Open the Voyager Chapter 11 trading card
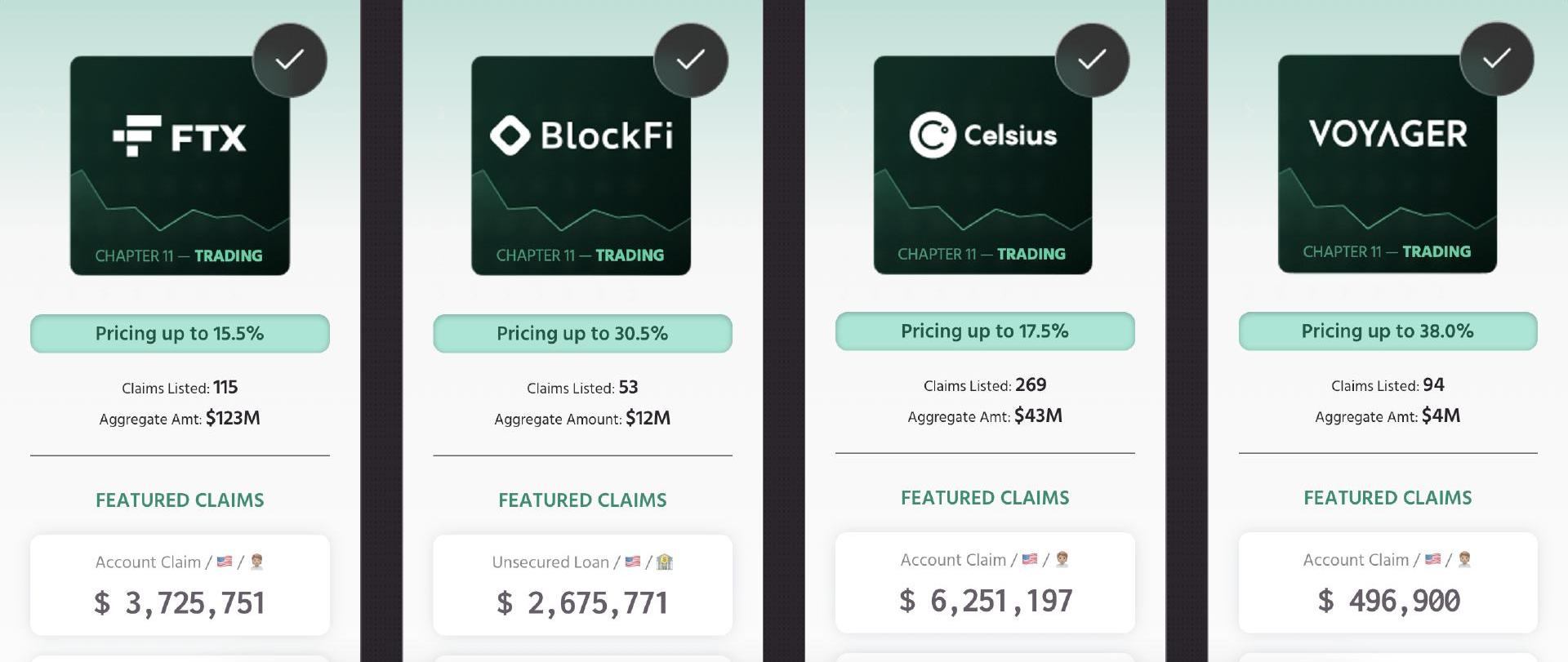 coord(1387,164)
